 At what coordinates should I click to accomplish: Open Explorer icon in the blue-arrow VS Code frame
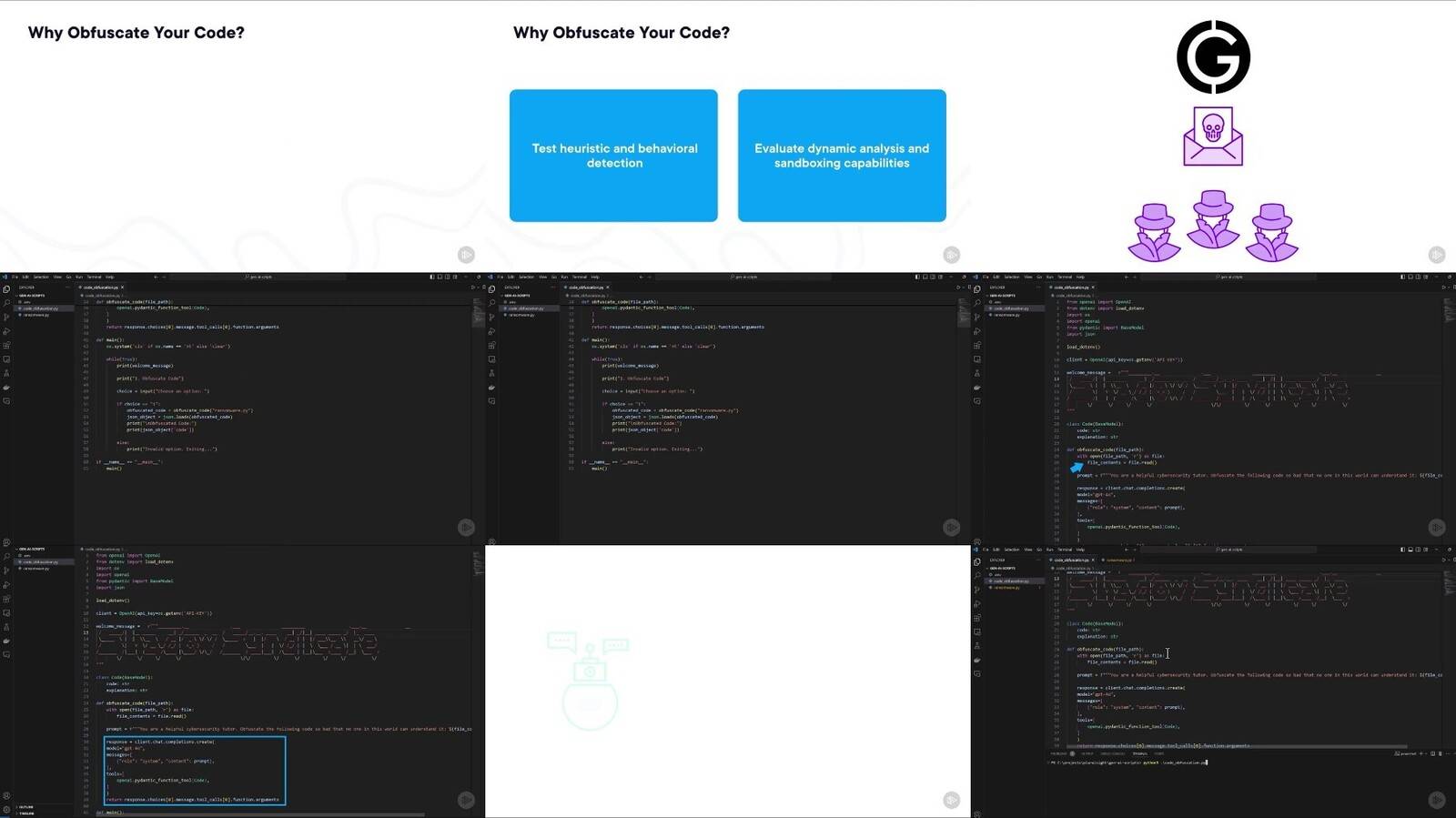[977, 289]
